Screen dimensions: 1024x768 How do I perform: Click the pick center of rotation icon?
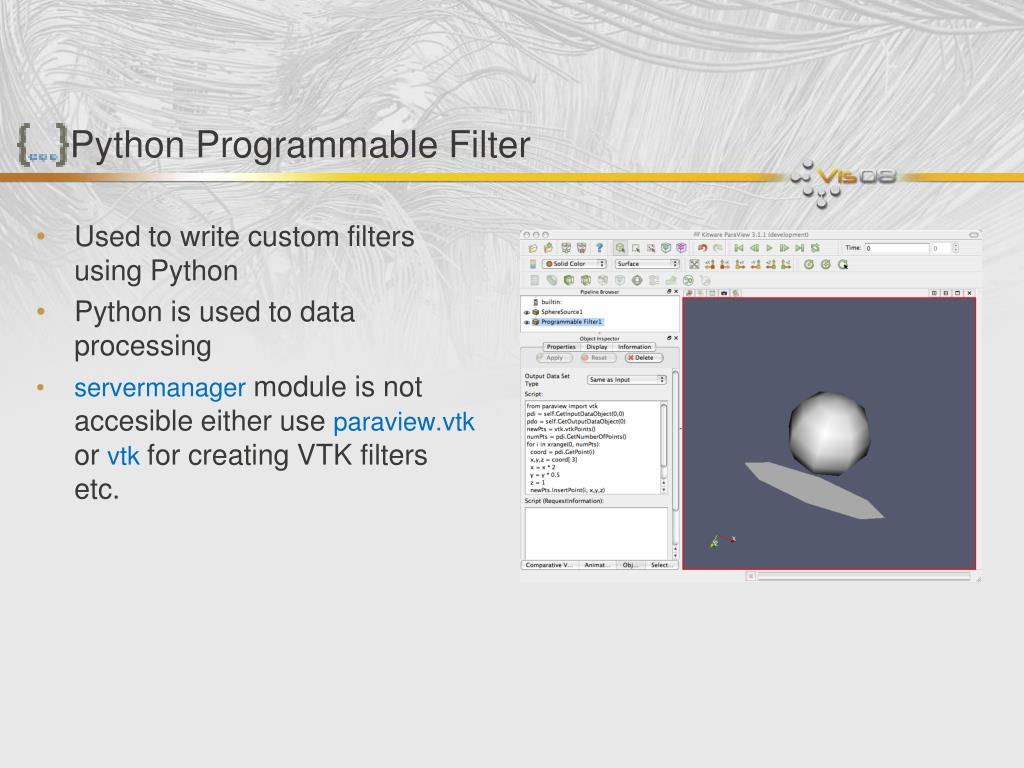point(843,264)
